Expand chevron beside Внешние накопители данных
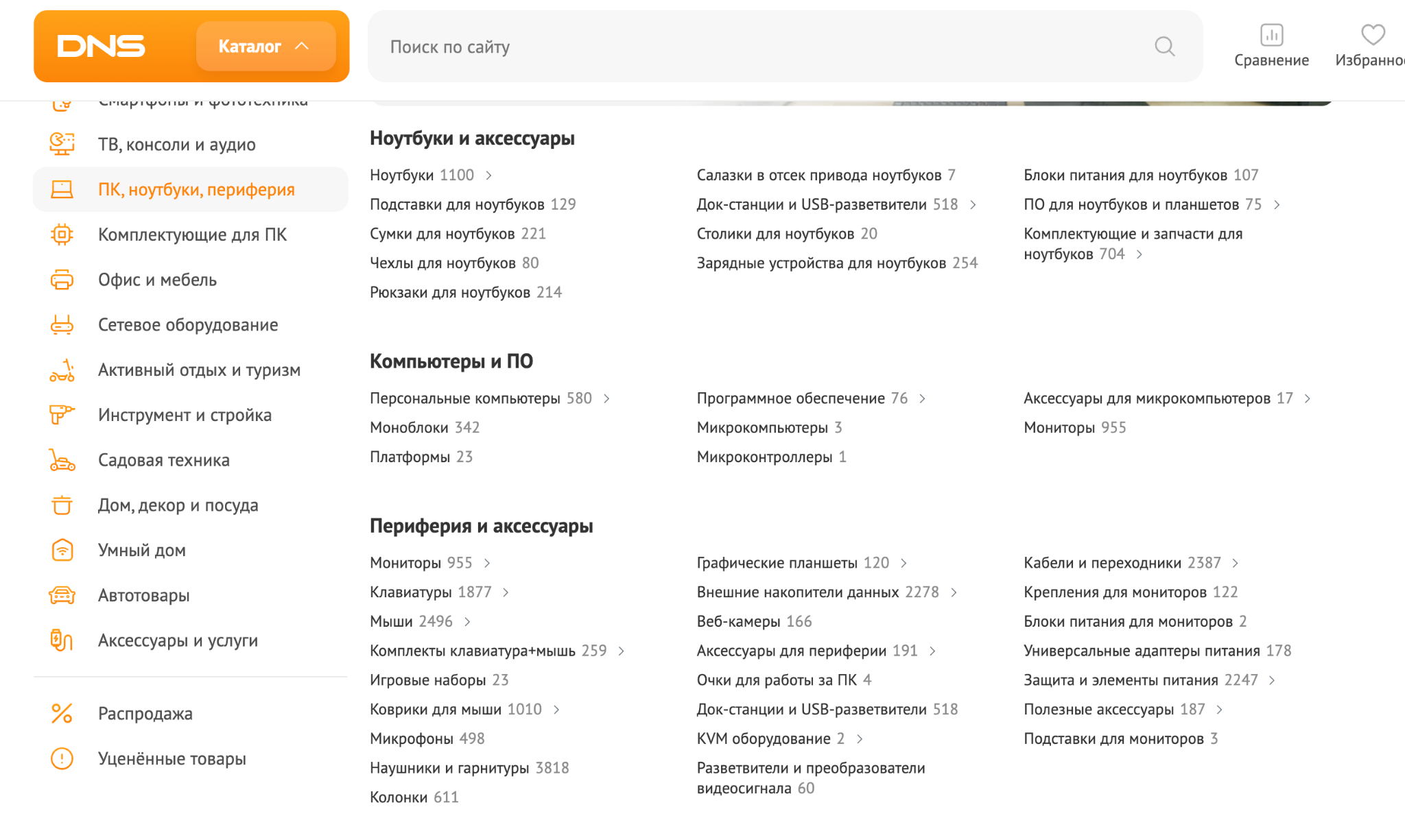 (x=954, y=592)
